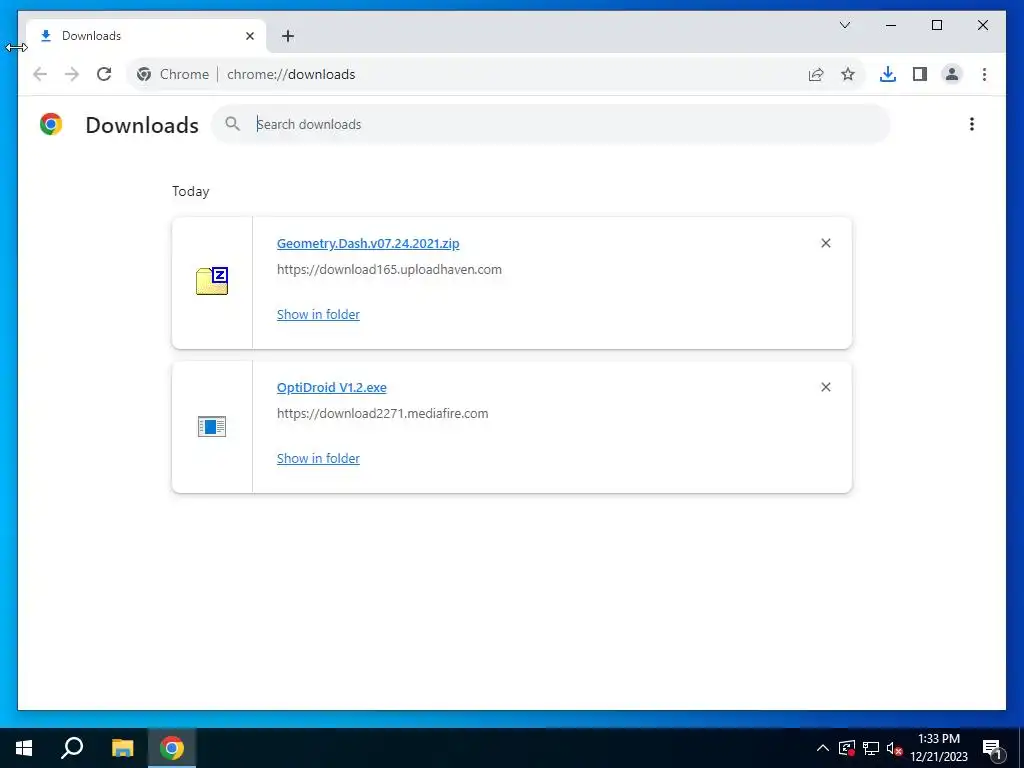Image resolution: width=1024 pixels, height=768 pixels.
Task: Open File Explorer from taskbar
Action: point(122,748)
